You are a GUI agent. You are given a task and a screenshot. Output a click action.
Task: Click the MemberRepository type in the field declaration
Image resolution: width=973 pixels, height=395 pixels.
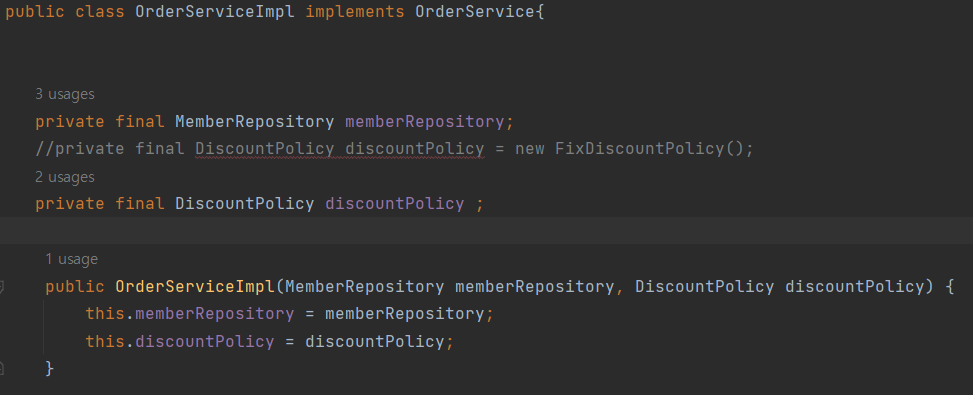[x=254, y=122]
